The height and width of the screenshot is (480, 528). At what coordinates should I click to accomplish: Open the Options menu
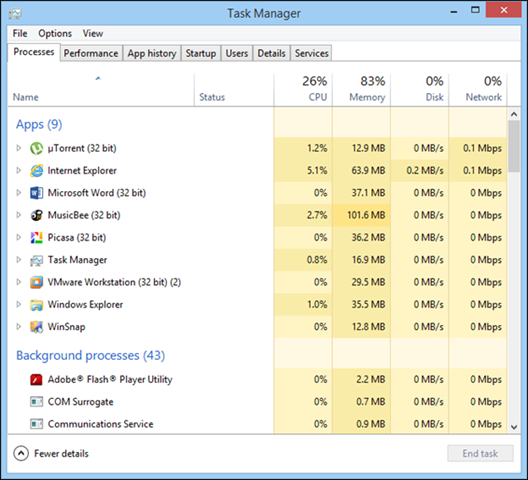coord(55,33)
